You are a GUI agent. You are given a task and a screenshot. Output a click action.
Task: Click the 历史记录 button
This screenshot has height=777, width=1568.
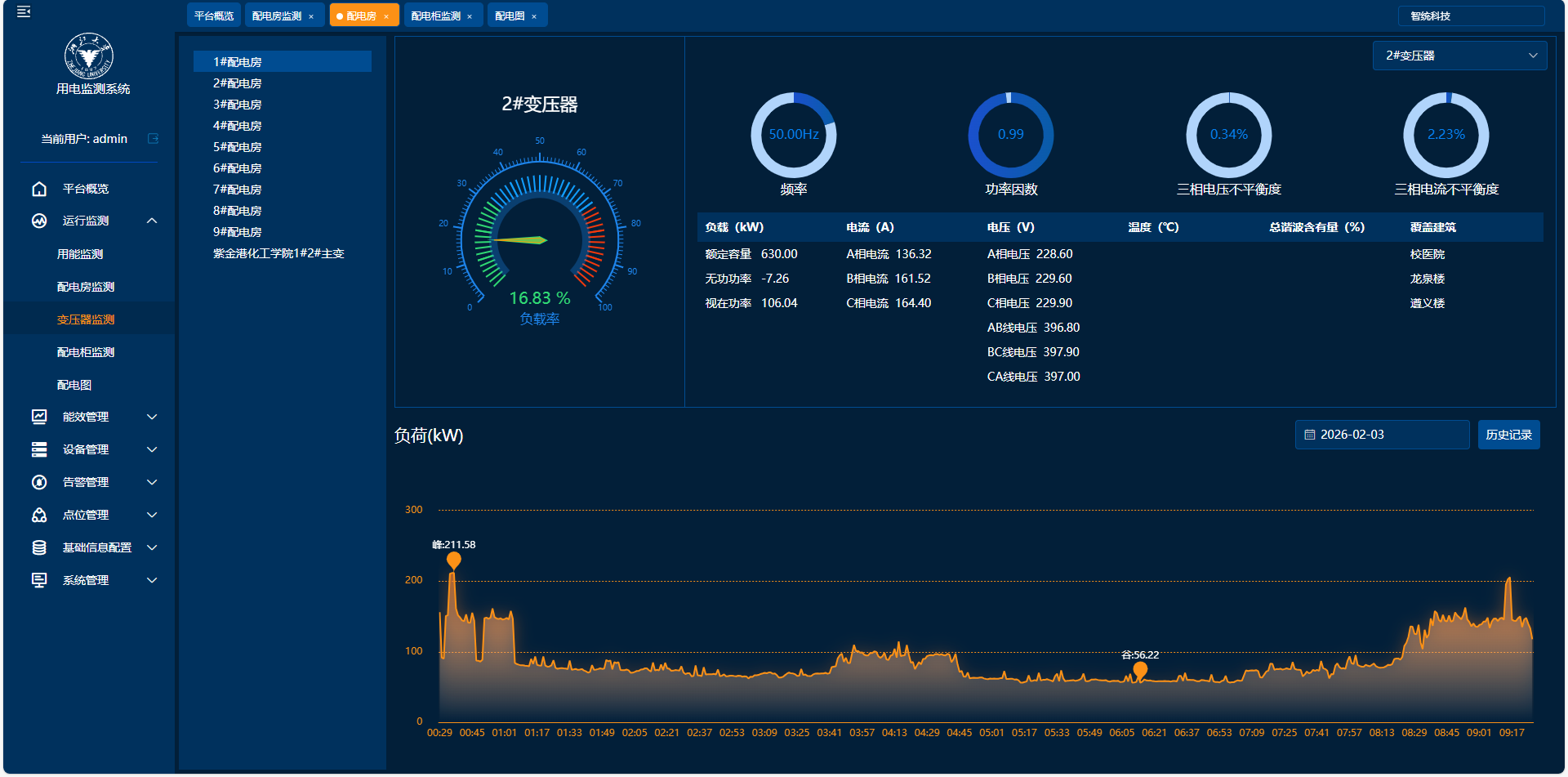[1508, 435]
